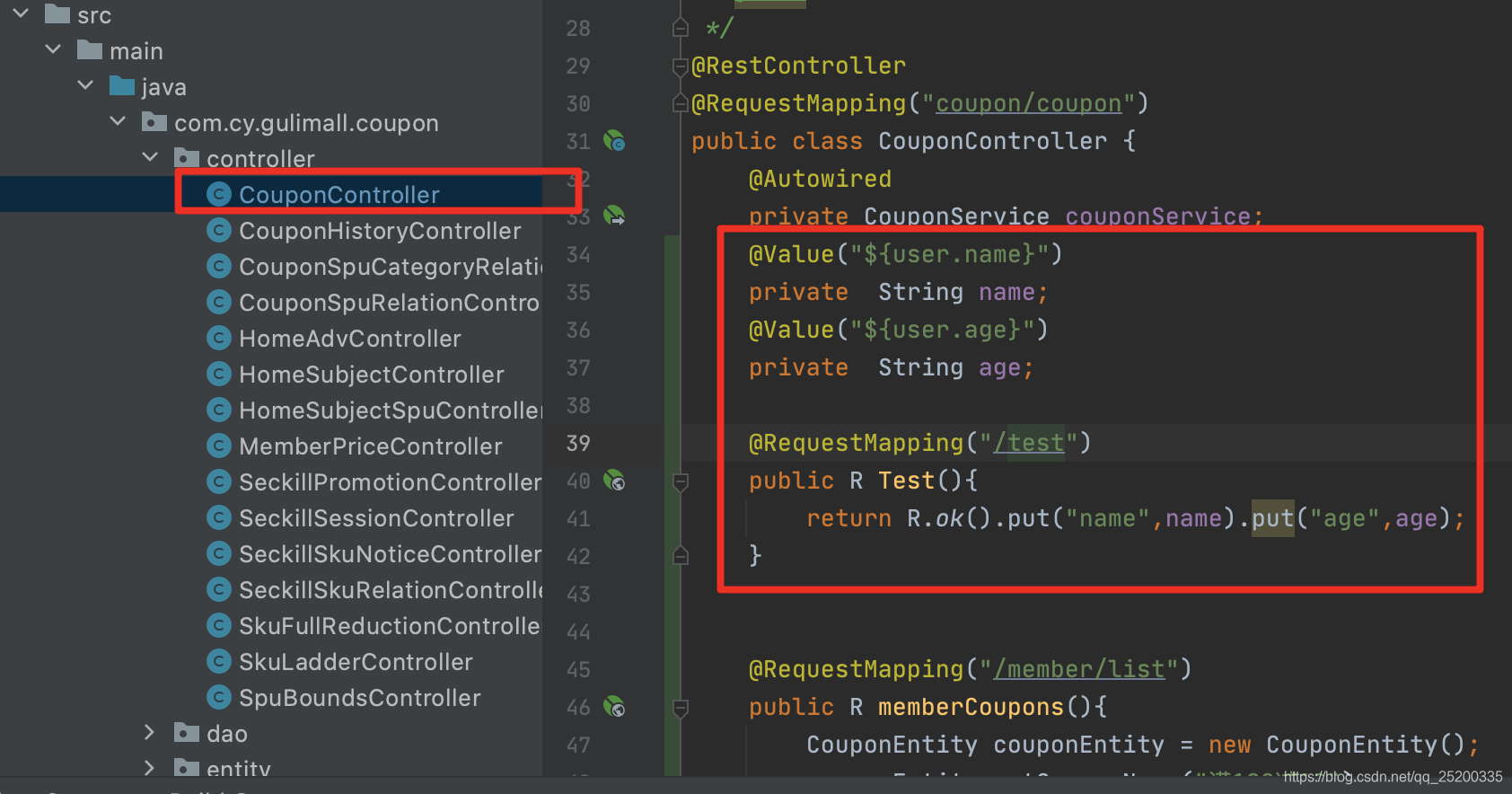Click the request mapping gutter icon on line 40
Screen dimensions: 1512x794
click(x=614, y=481)
